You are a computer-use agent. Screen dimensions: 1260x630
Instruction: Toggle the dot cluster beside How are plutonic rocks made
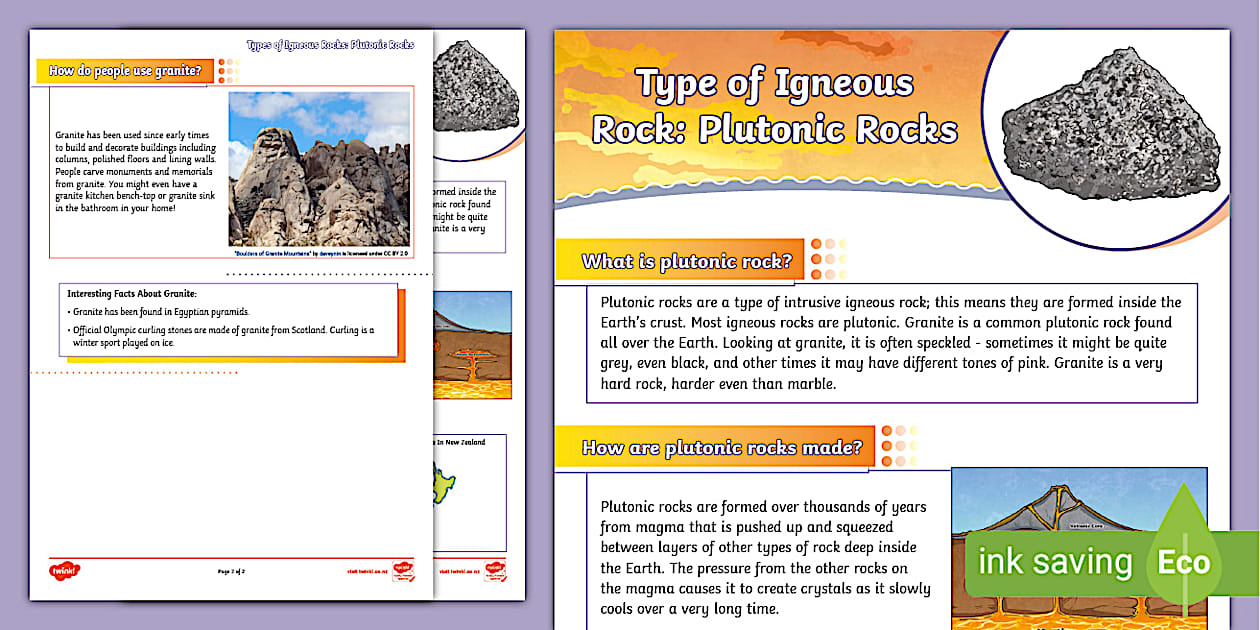pyautogui.click(x=898, y=447)
